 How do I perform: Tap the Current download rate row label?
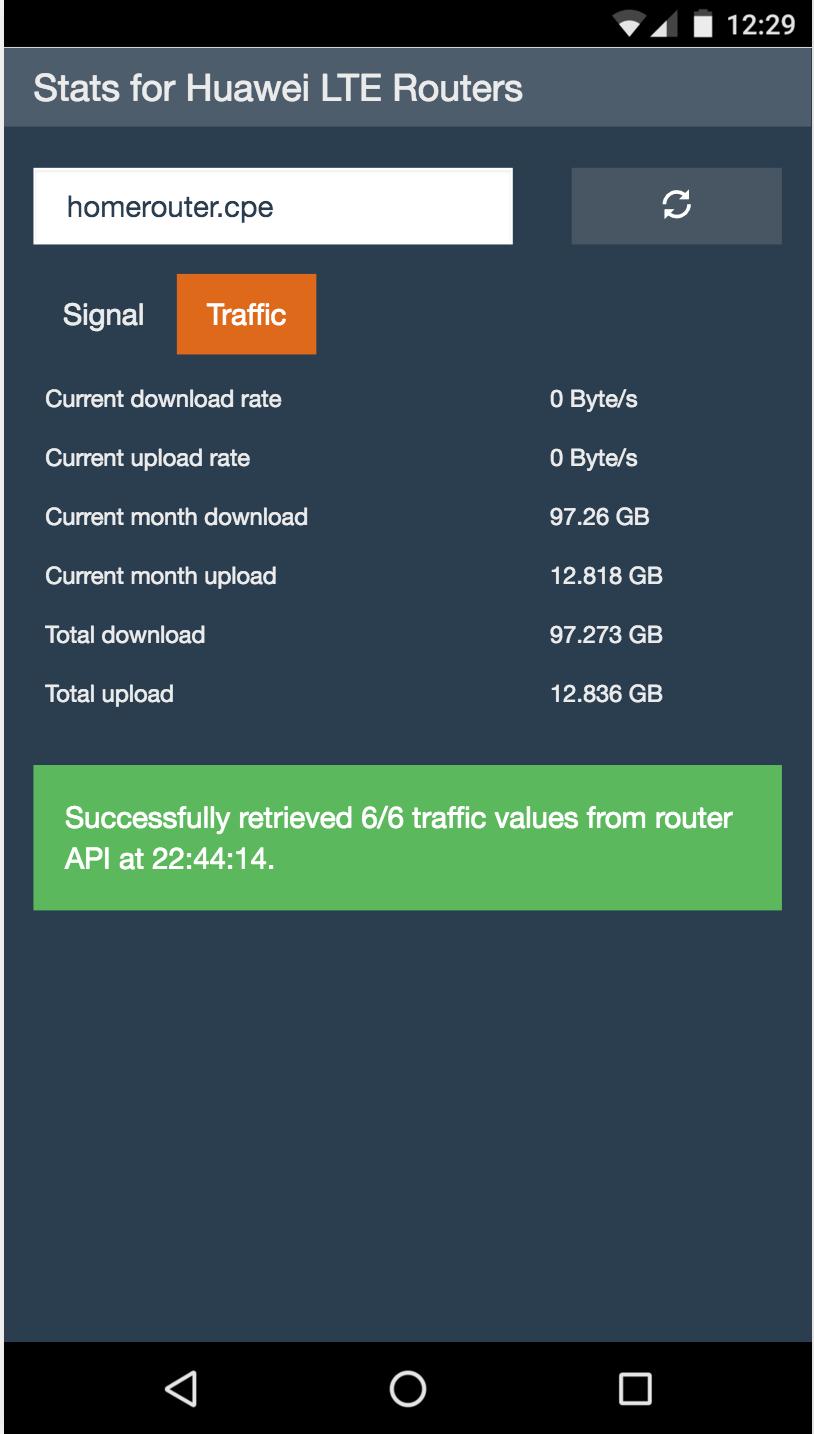coord(163,399)
